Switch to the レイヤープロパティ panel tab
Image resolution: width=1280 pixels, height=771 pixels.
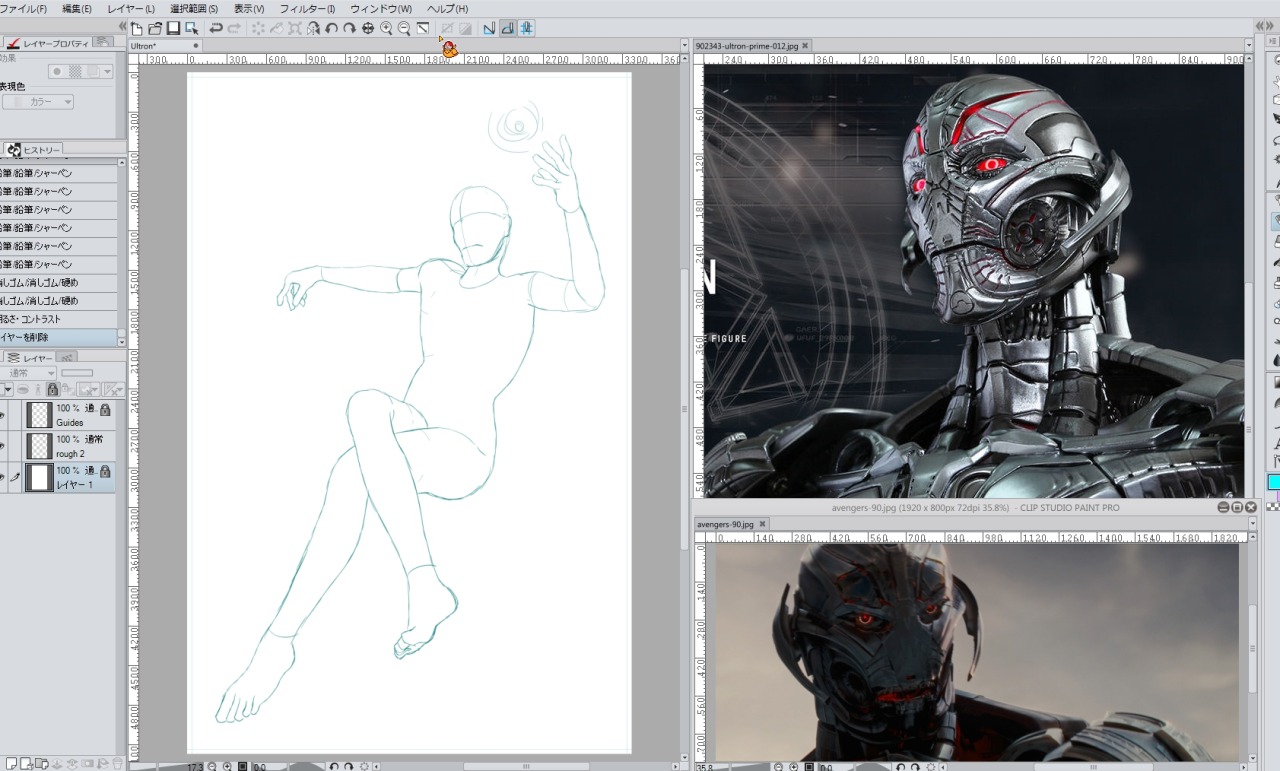pyautogui.click(x=46, y=43)
